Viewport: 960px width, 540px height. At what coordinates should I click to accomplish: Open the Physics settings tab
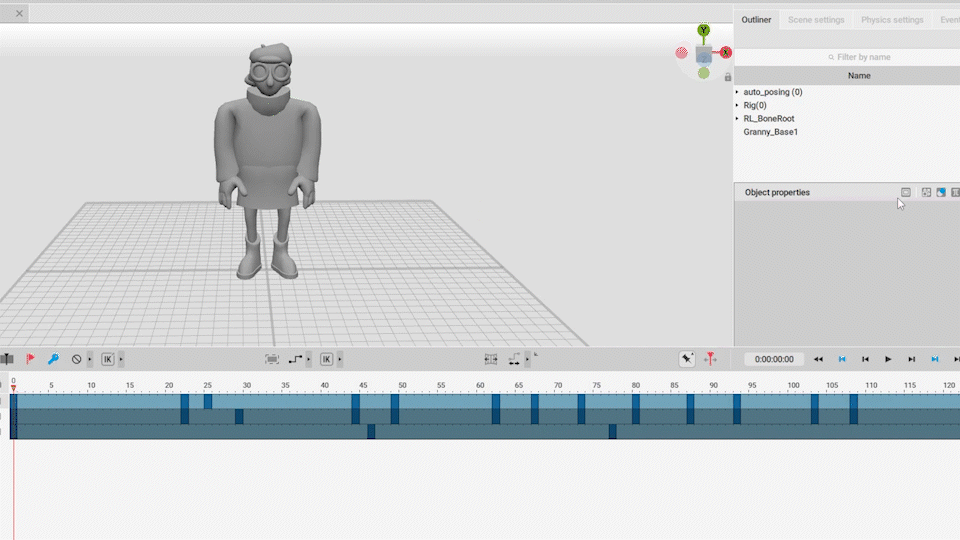pos(892,20)
